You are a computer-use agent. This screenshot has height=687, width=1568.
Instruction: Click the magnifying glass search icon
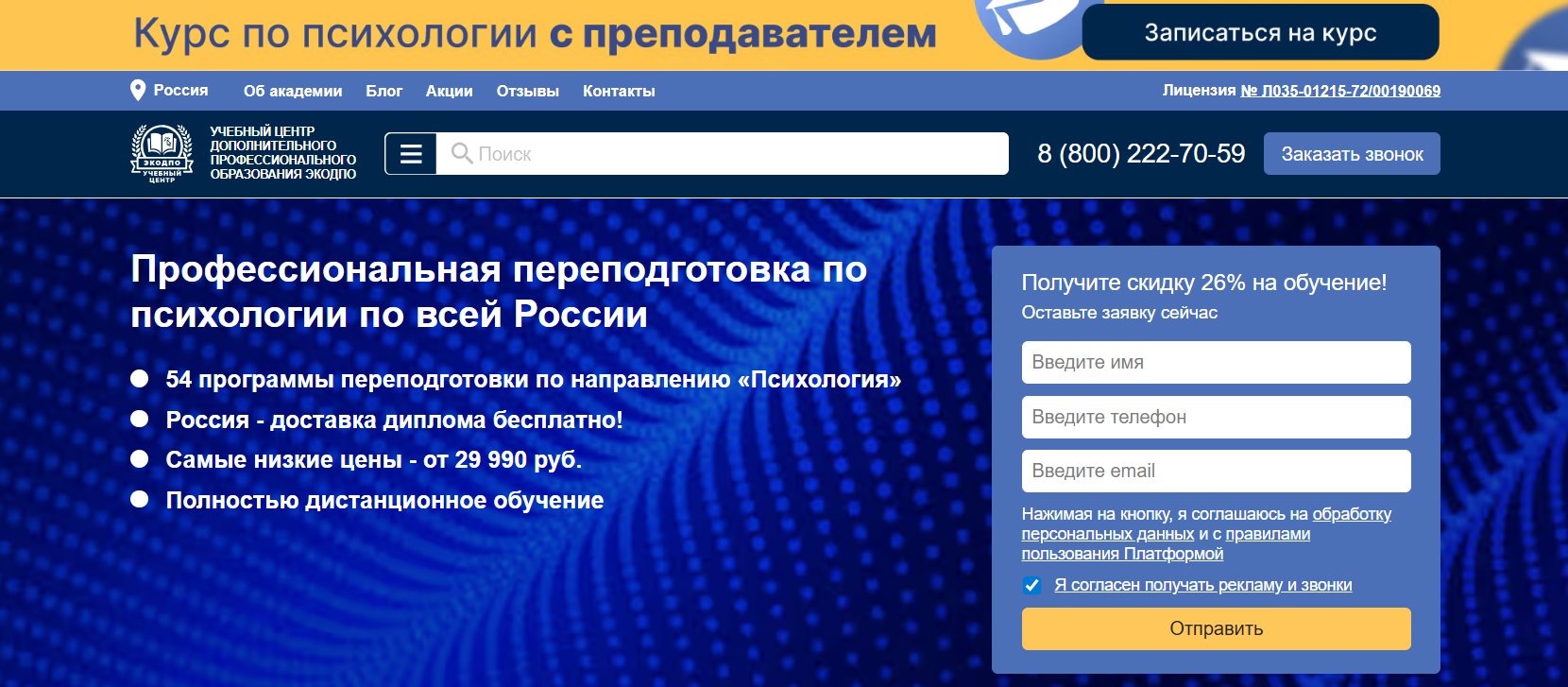pyautogui.click(x=461, y=153)
